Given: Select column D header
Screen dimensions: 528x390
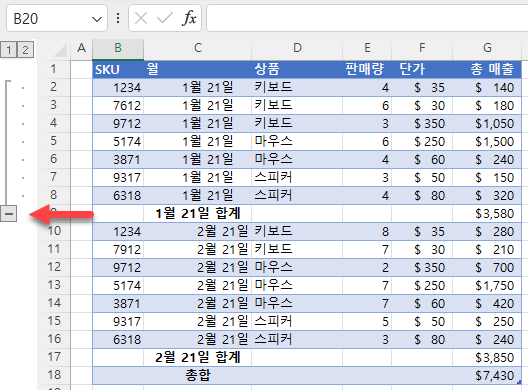Looking at the screenshot, I should 297,48.
